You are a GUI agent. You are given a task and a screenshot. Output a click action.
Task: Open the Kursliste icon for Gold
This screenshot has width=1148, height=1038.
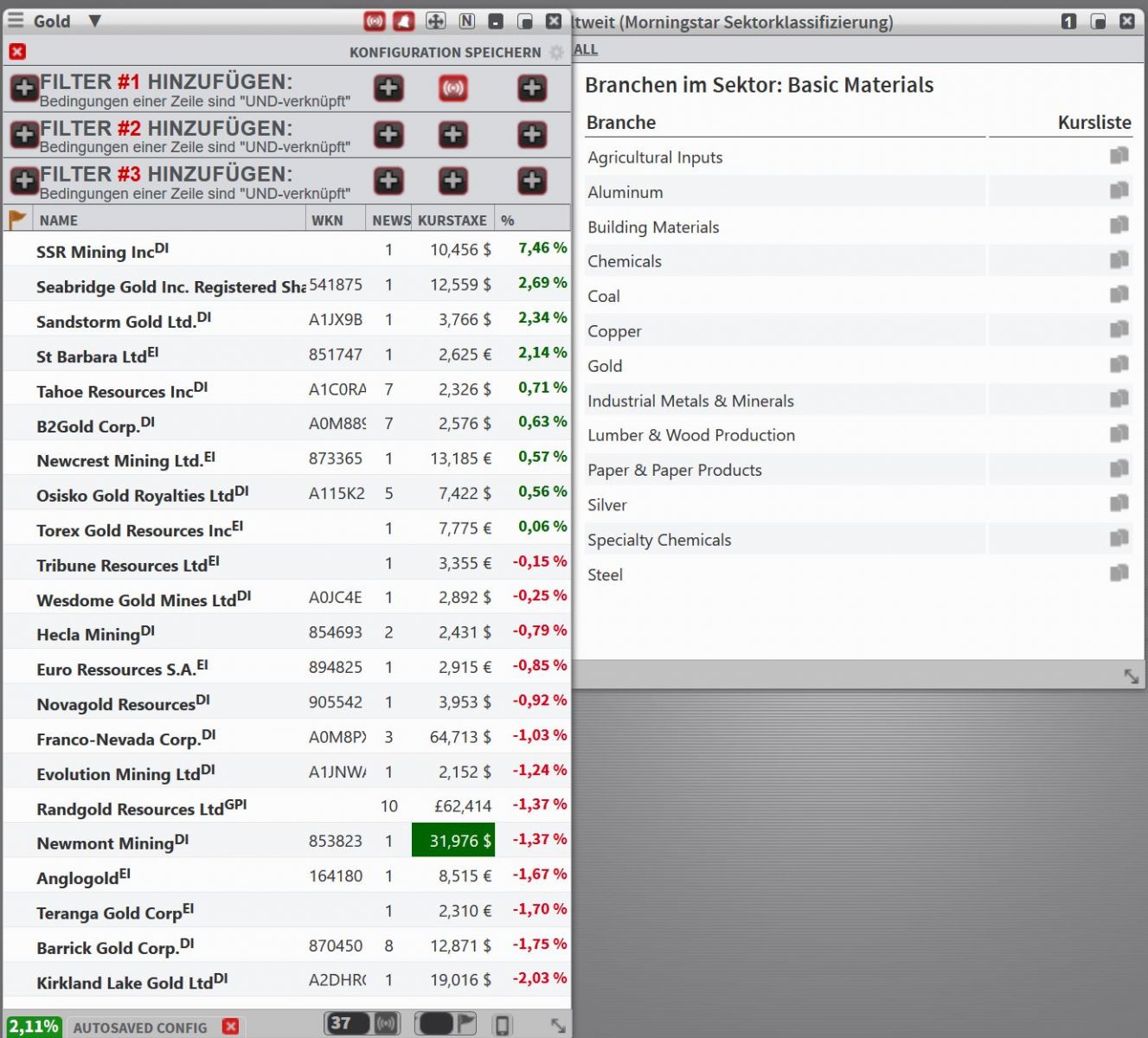(1119, 364)
